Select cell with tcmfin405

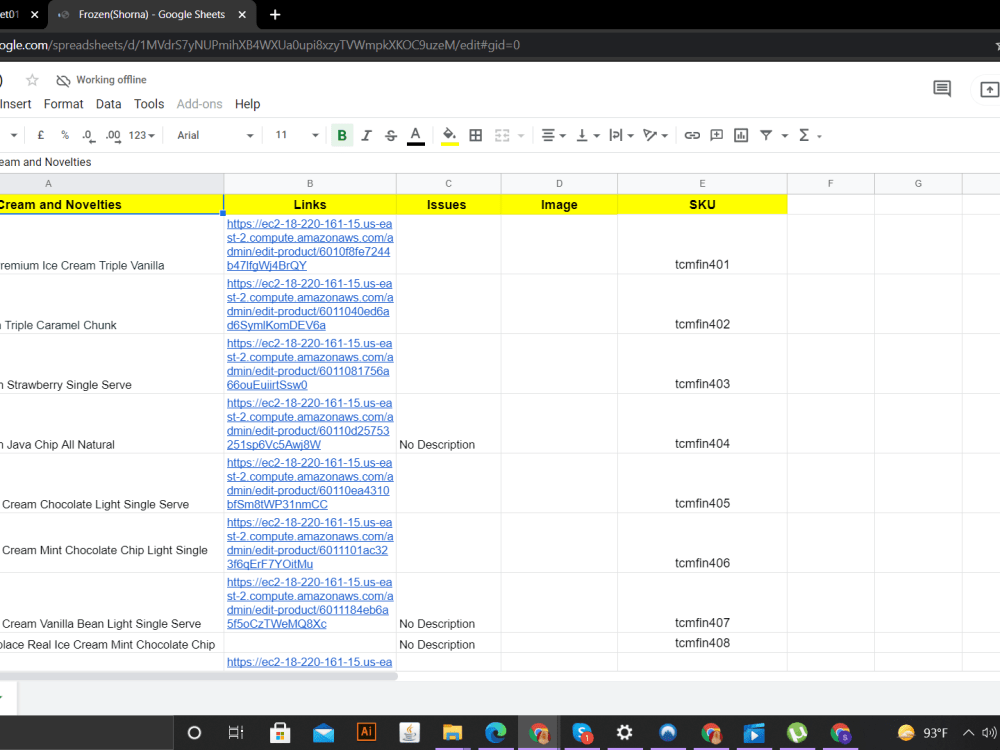702,483
